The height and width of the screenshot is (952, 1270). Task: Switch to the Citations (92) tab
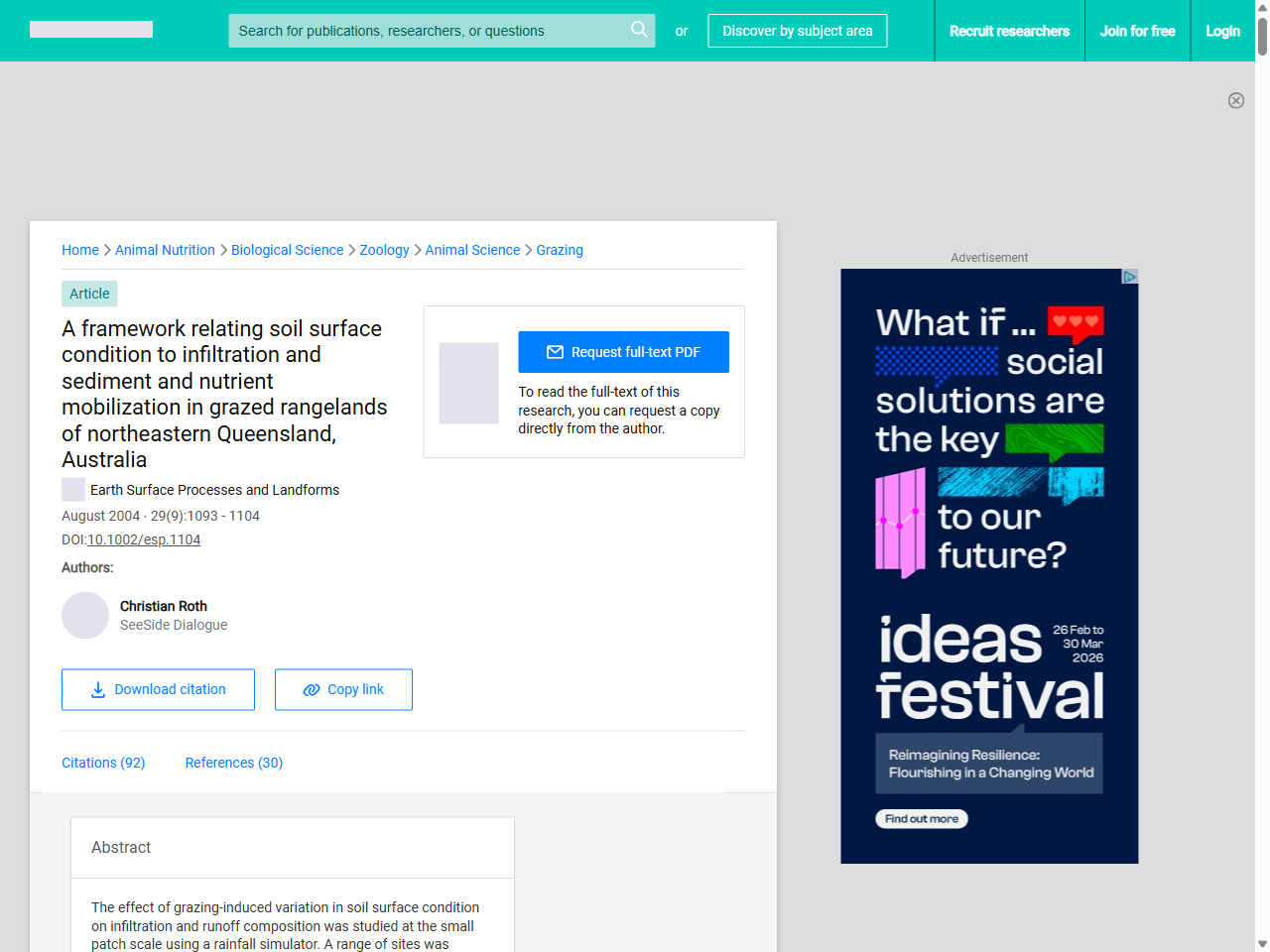point(103,763)
